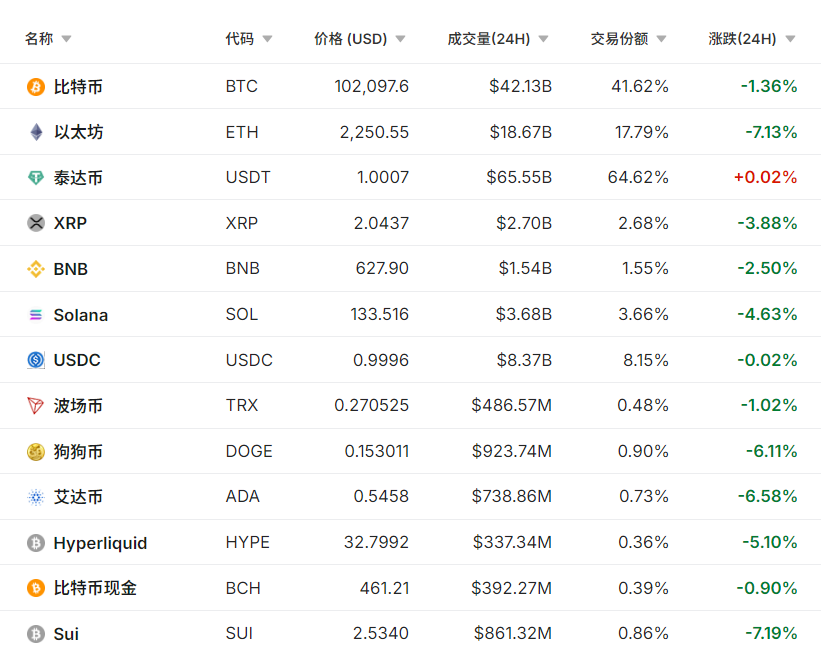The height and width of the screenshot is (656, 821).
Task: Click the XRP gray logo icon
Action: [36, 223]
